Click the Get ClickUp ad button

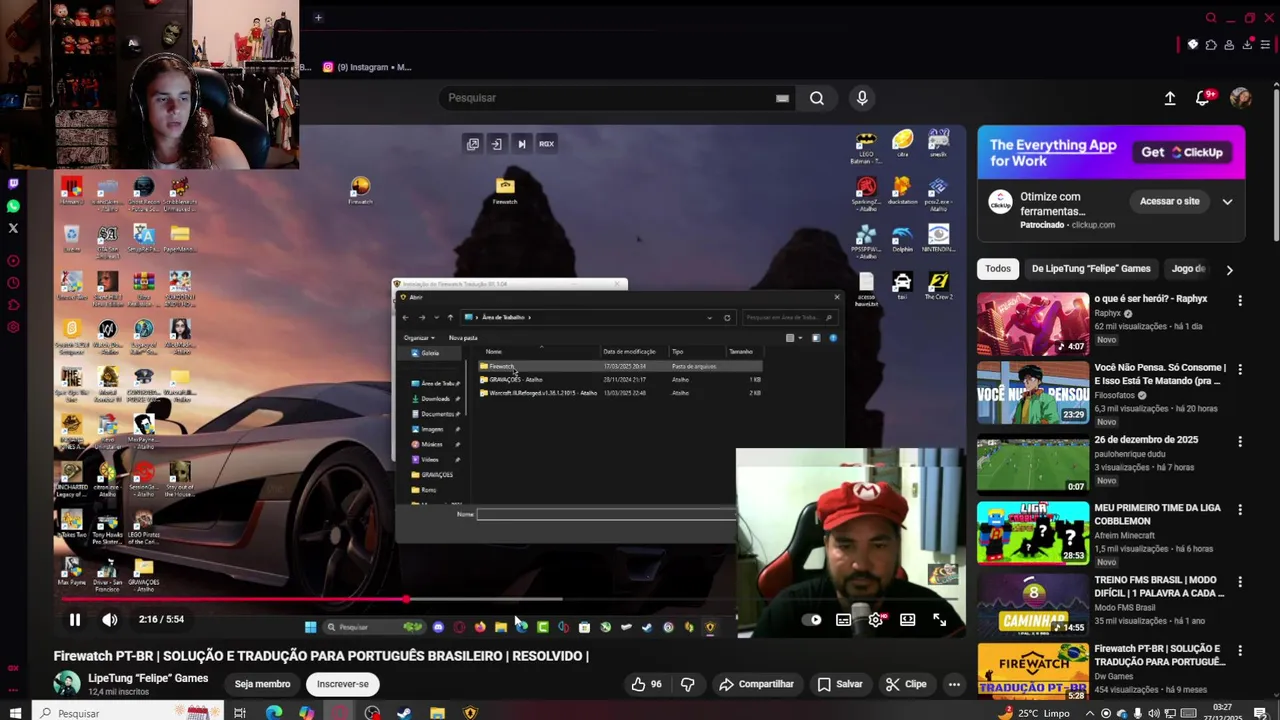pos(1183,152)
